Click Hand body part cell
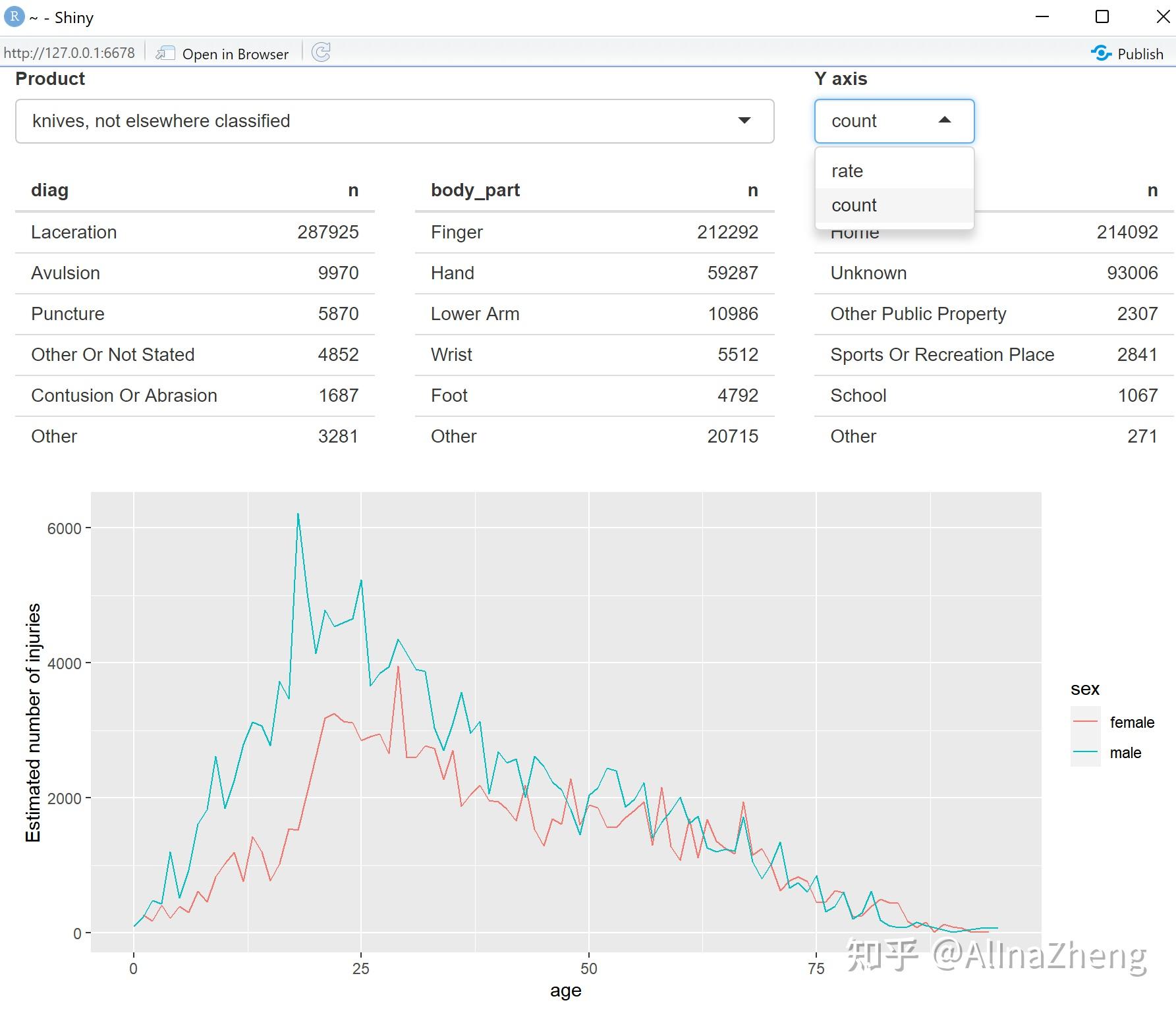The width and height of the screenshot is (1176, 1009). point(453,273)
